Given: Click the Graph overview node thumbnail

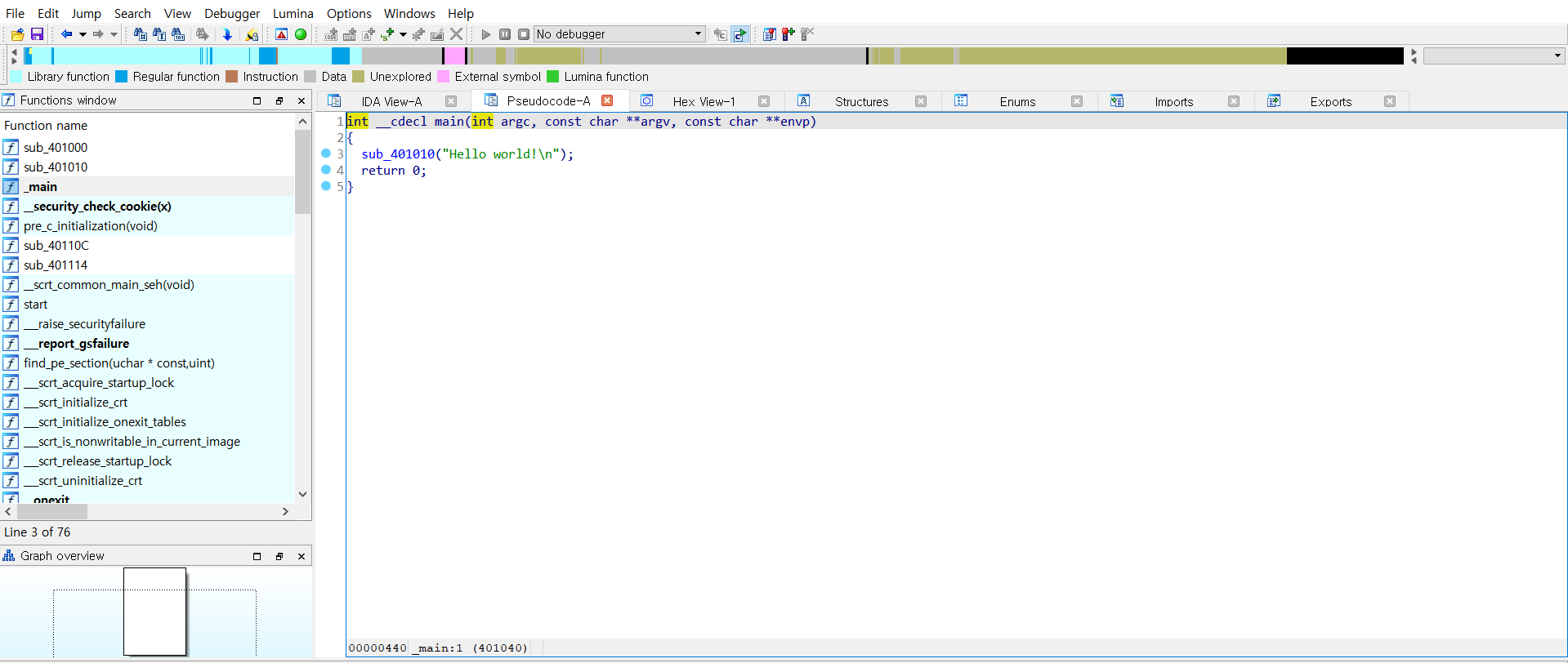Looking at the screenshot, I should 154,612.
